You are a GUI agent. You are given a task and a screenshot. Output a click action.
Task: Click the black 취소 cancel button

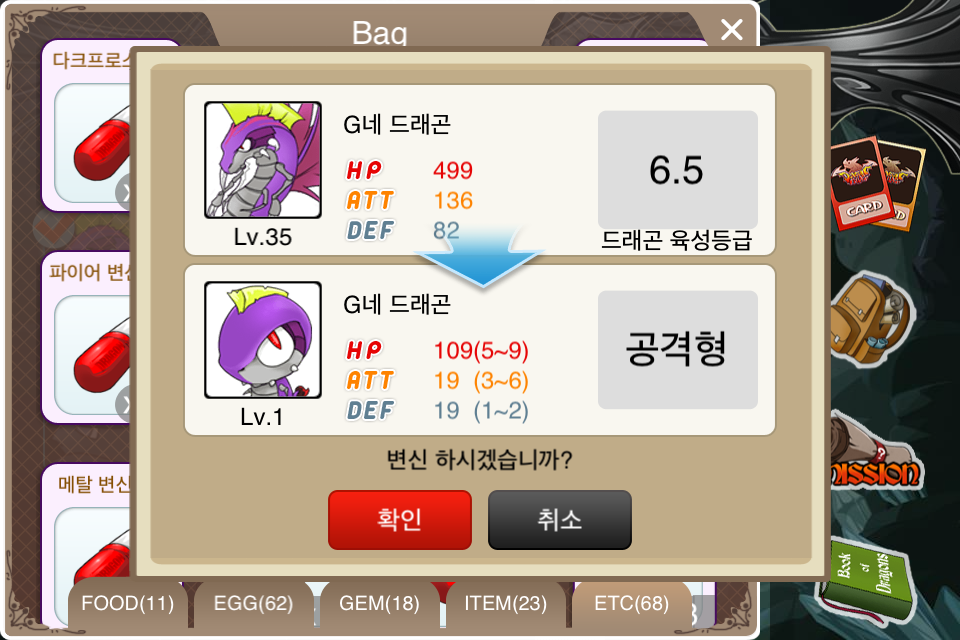pos(560,519)
